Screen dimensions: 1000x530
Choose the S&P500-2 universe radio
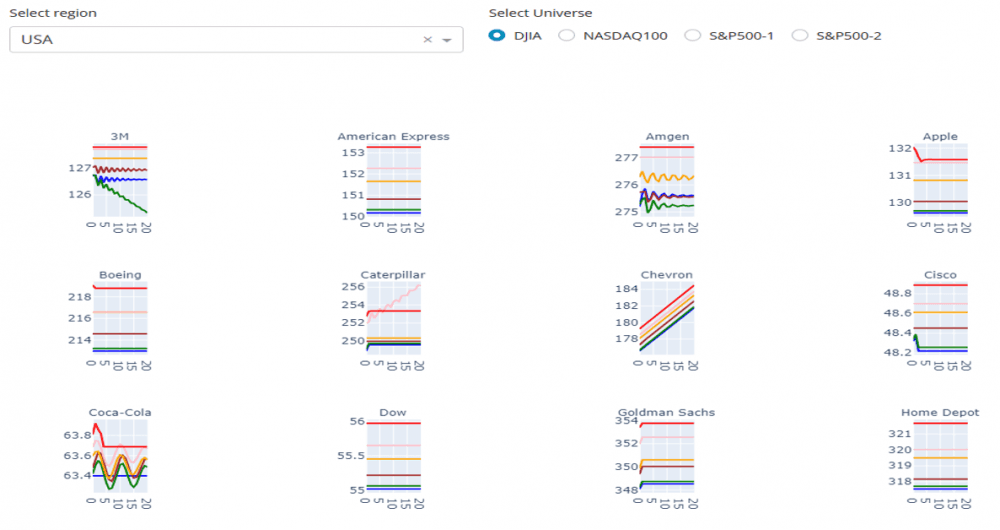click(x=800, y=36)
